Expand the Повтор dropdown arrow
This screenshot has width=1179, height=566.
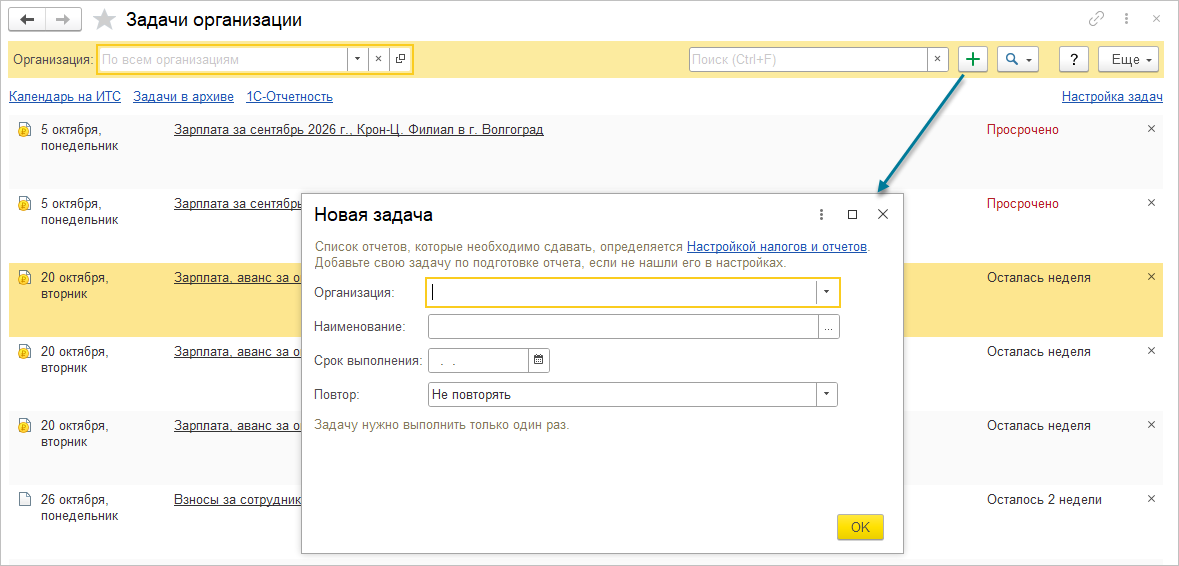point(827,395)
